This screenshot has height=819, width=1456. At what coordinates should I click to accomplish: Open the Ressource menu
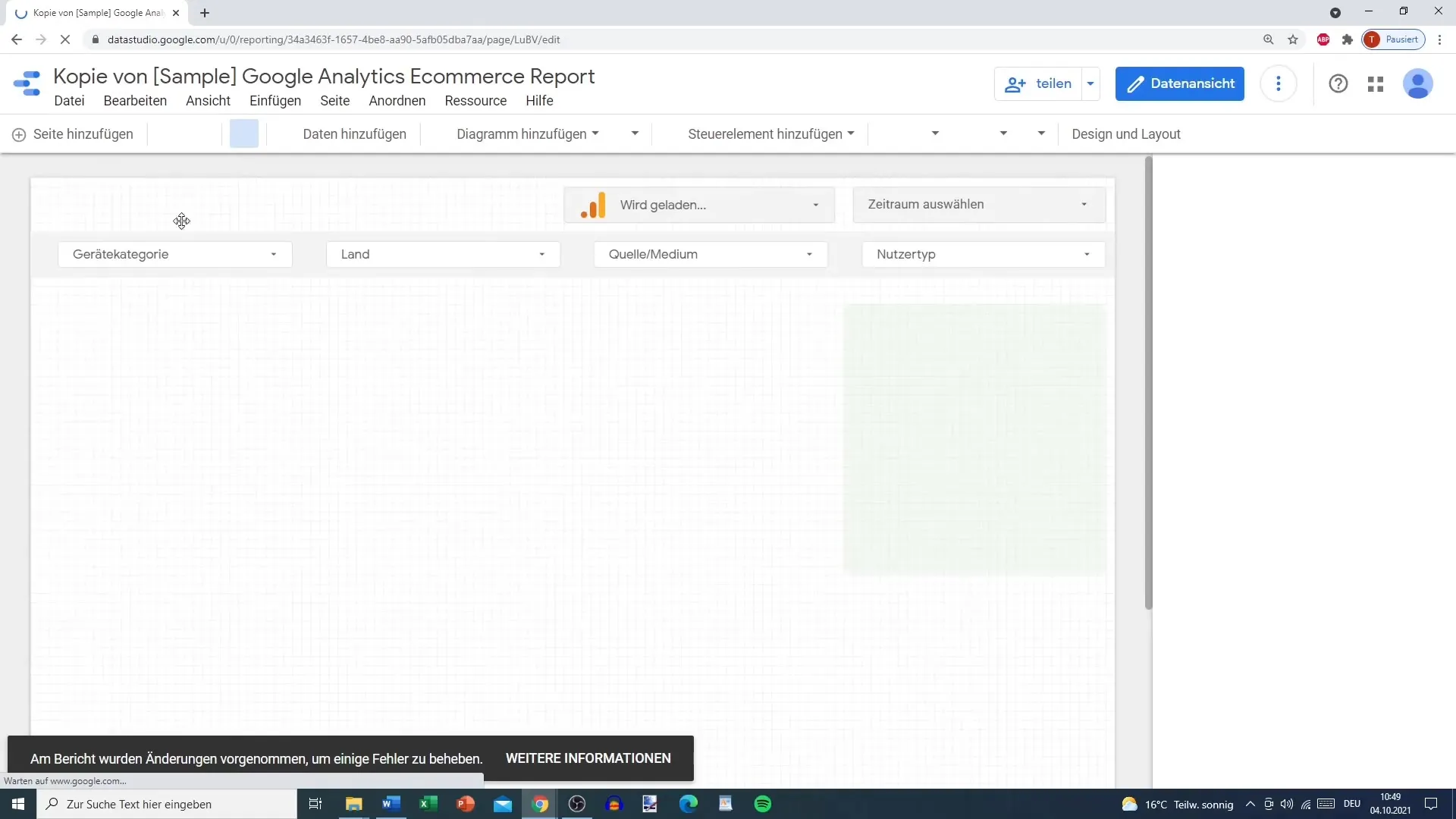pos(475,101)
